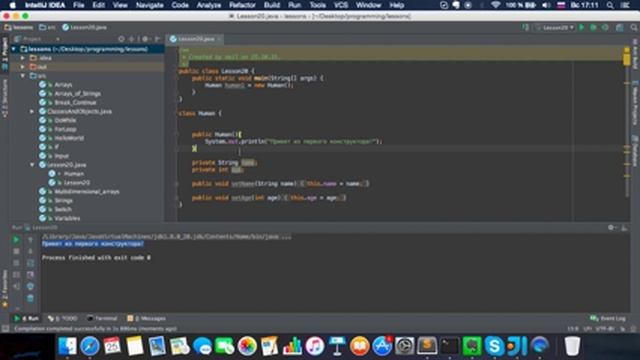
Task: Click the Make Project build icon
Action: 526,27
